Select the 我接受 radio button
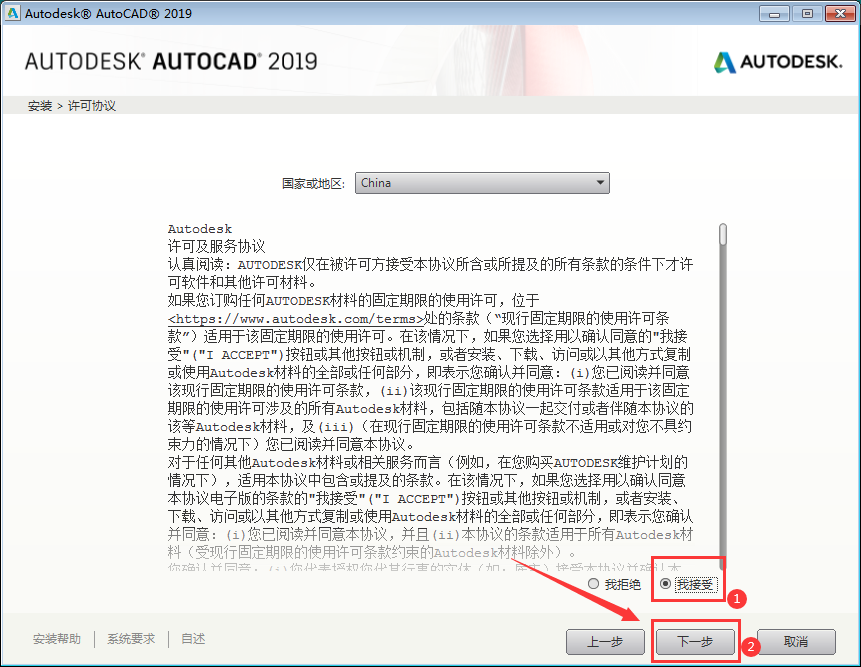This screenshot has height=667, width=861. 666,584
